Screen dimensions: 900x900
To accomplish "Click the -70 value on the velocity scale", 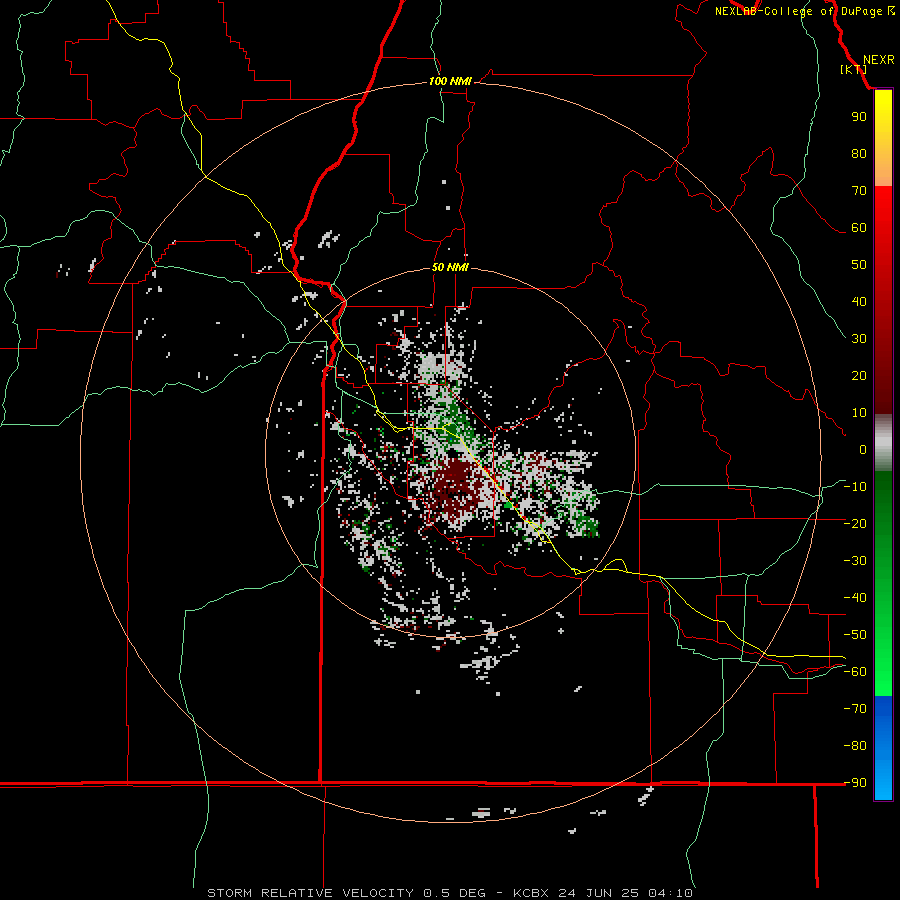I will (x=855, y=709).
